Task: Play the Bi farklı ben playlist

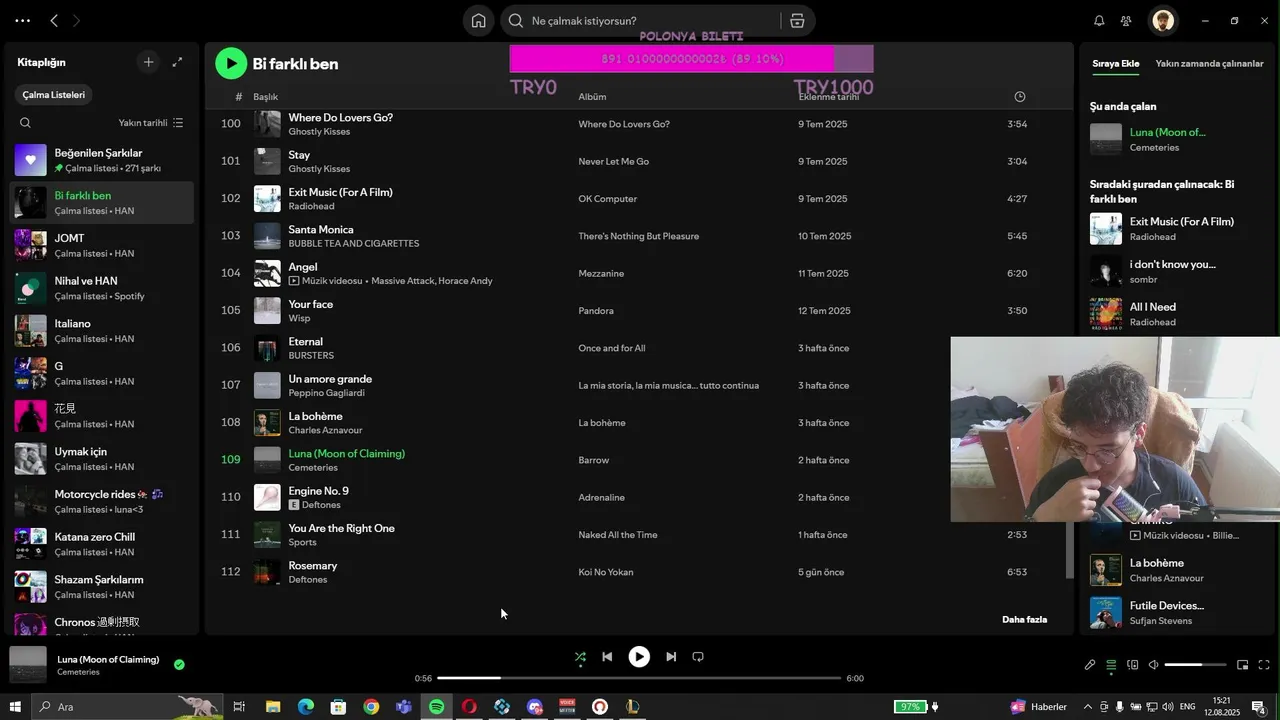Action: coord(231,63)
